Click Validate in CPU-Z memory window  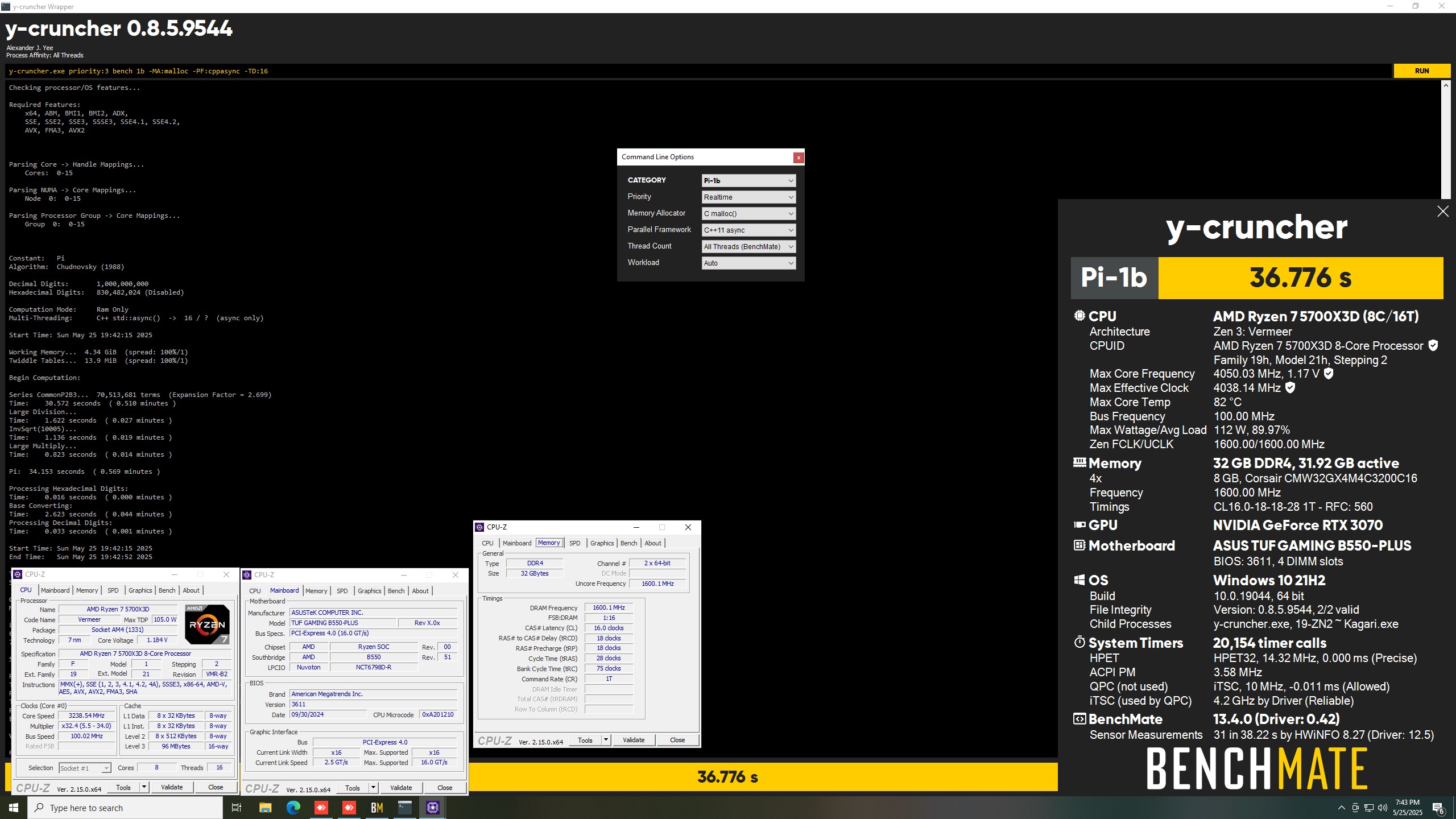point(634,740)
